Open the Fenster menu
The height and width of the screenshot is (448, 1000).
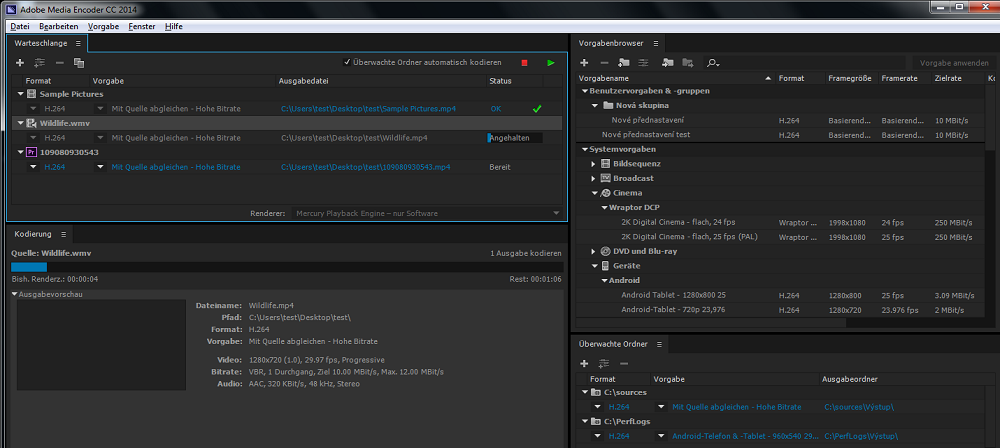click(x=142, y=26)
